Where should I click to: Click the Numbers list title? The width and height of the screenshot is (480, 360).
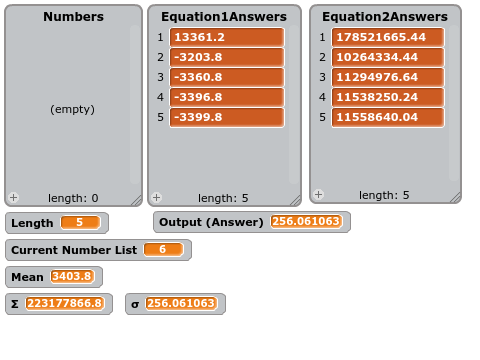tap(73, 17)
